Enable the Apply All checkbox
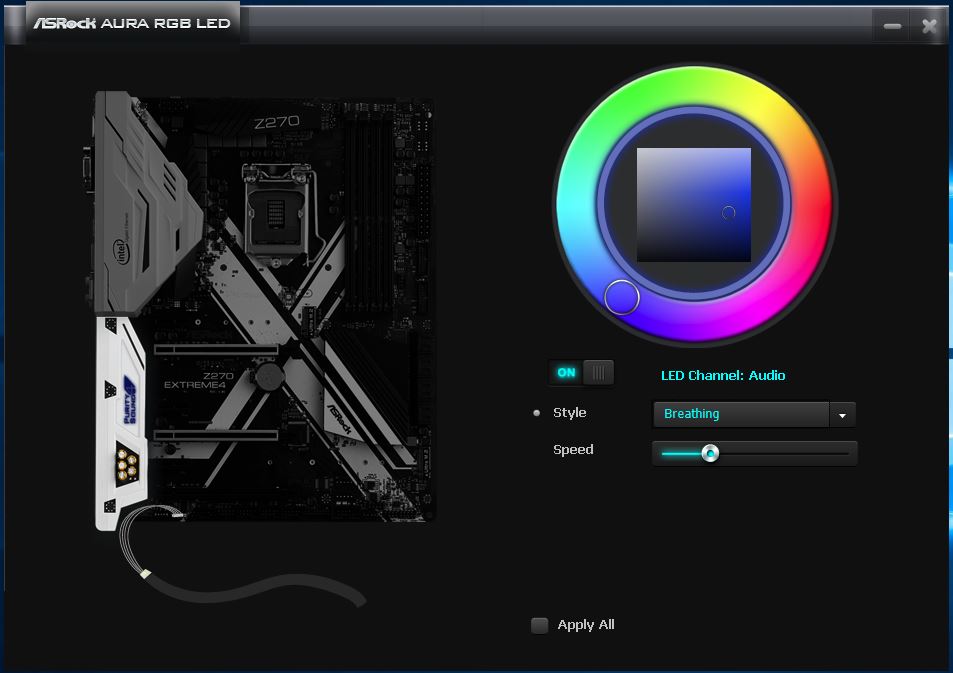Image resolution: width=953 pixels, height=673 pixels. (x=539, y=625)
